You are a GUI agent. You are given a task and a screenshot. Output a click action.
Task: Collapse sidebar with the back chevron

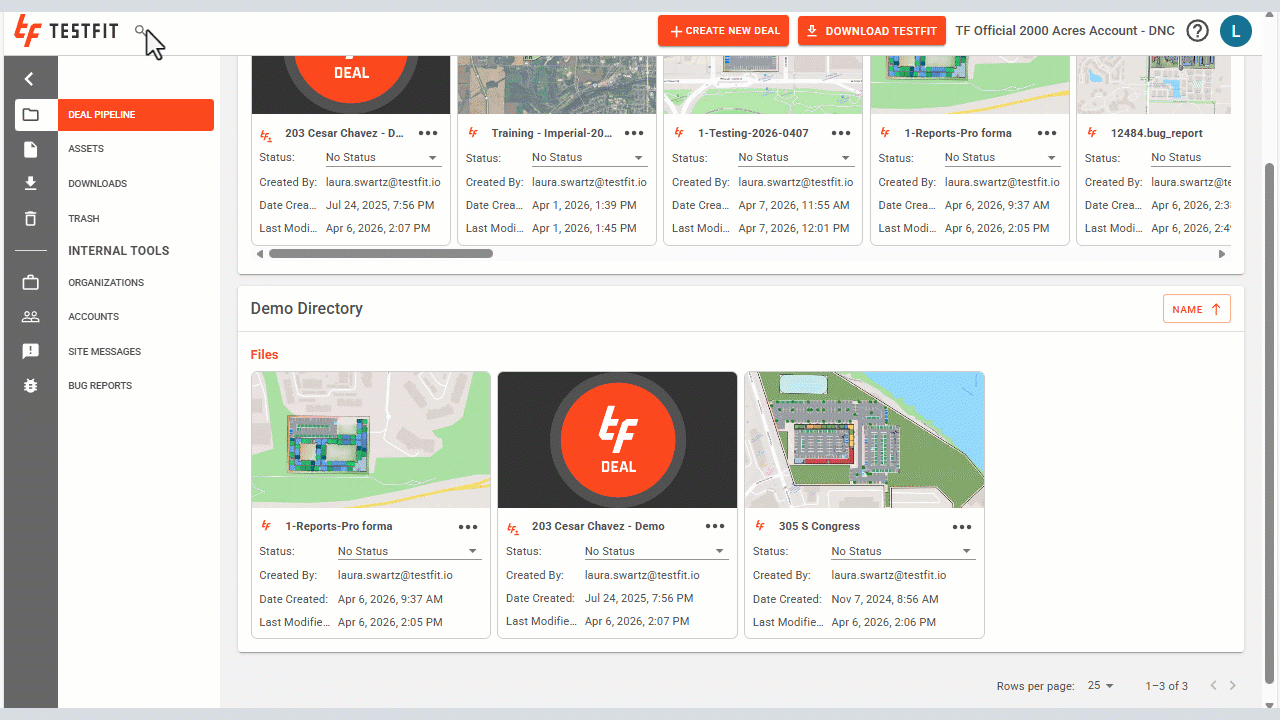[30, 79]
